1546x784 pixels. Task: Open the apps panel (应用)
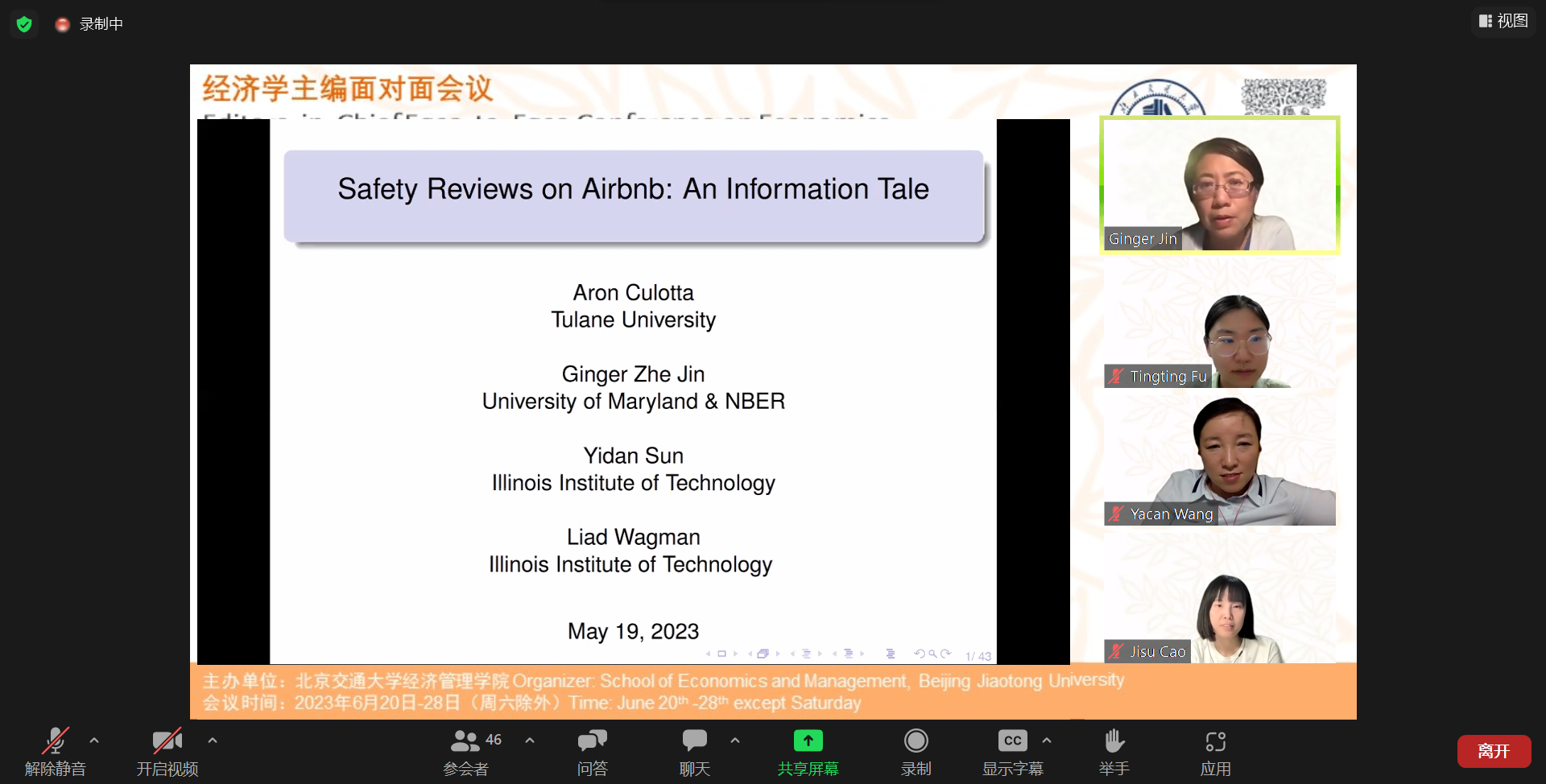pos(1216,752)
